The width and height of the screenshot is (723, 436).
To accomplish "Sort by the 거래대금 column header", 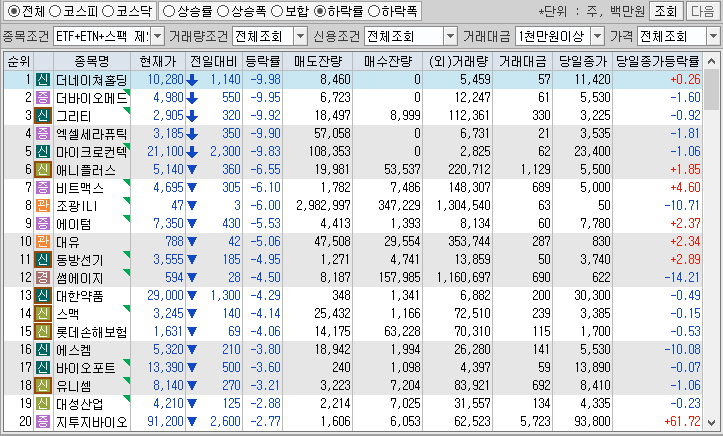I will (x=522, y=61).
